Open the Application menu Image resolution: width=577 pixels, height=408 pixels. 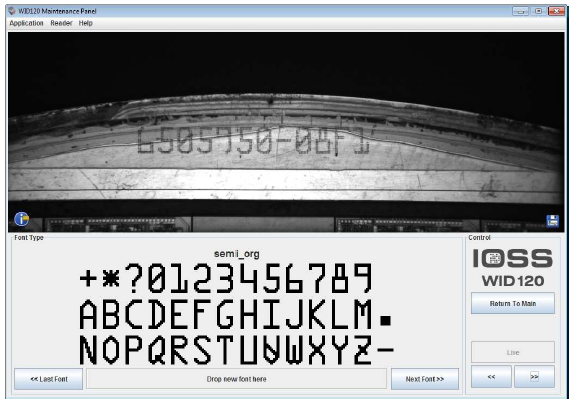coord(26,23)
